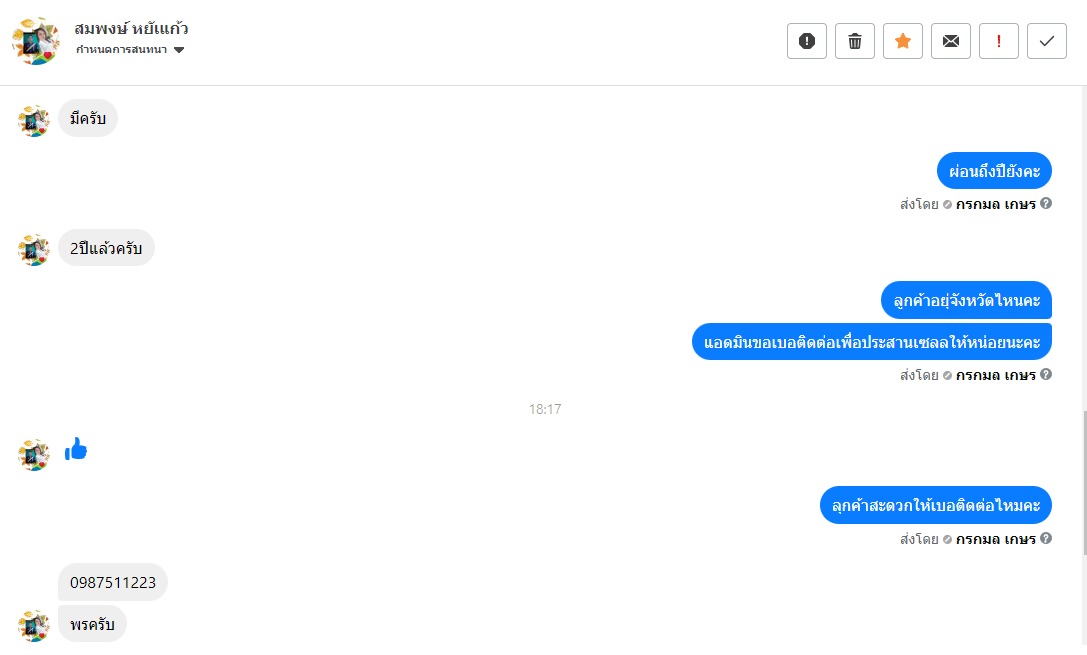
Task: Click the vertical scrollbar thumb
Action: pos(1084,483)
